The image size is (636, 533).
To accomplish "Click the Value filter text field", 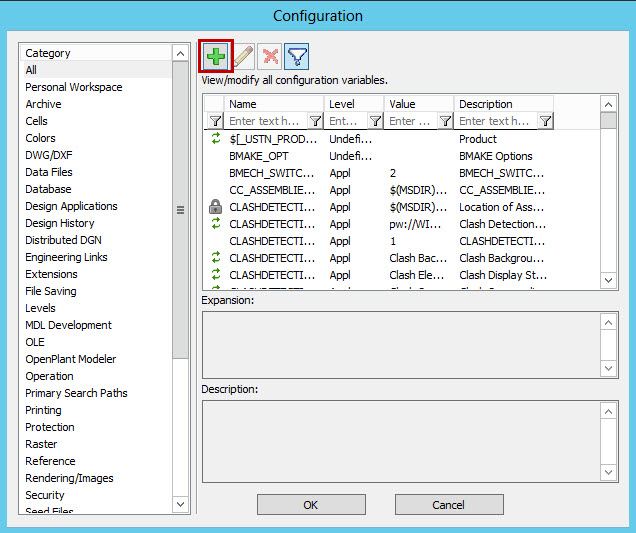I will tap(411, 121).
